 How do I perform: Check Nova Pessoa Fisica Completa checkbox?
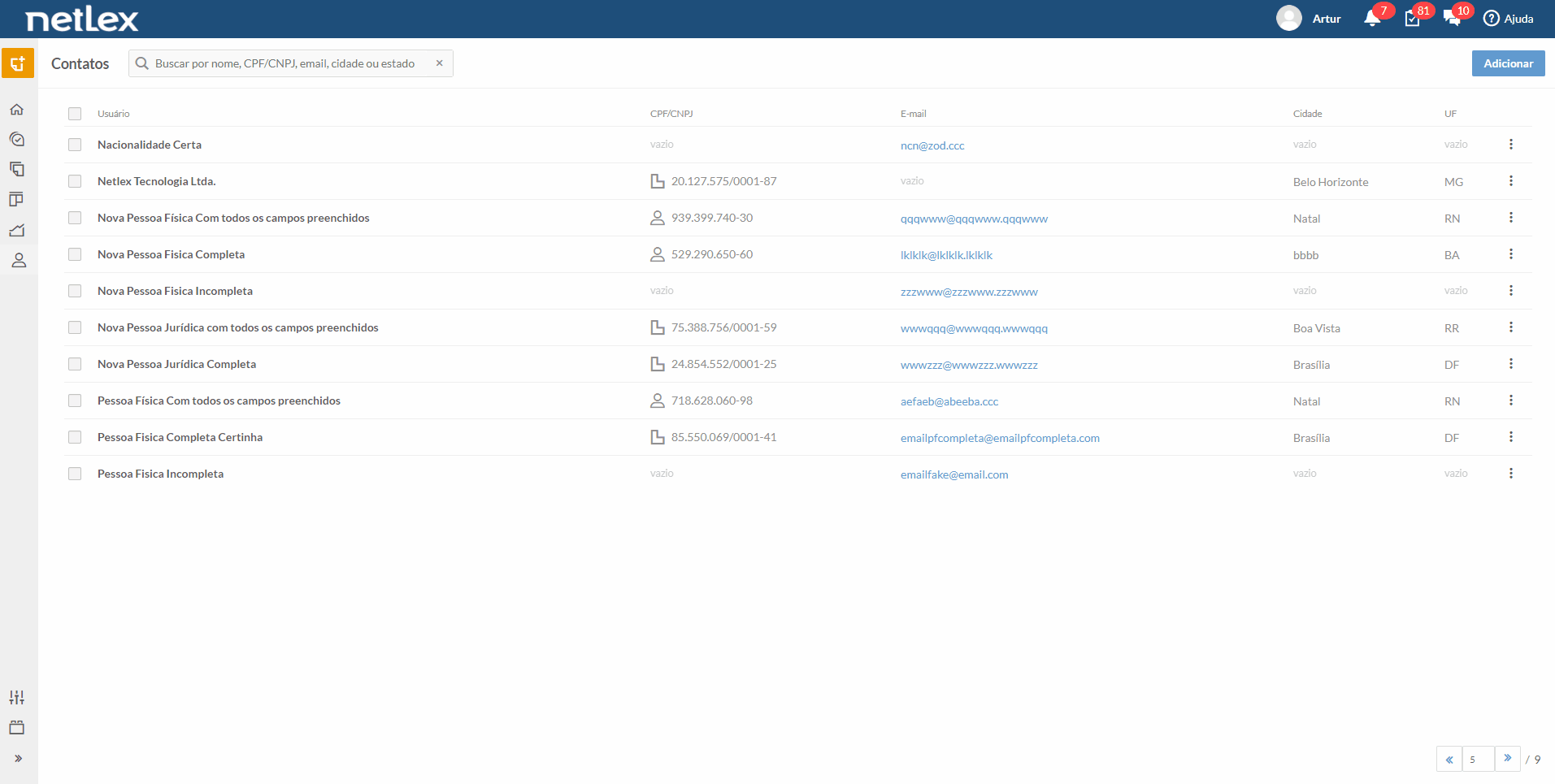[x=75, y=254]
